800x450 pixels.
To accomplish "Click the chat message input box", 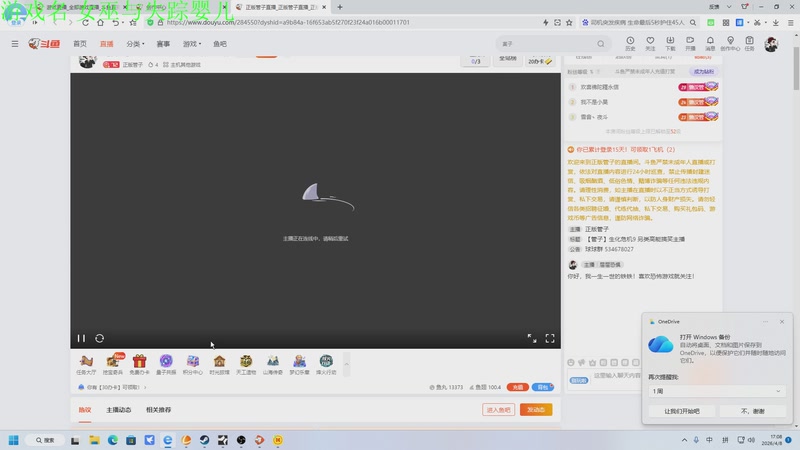I will [x=616, y=376].
